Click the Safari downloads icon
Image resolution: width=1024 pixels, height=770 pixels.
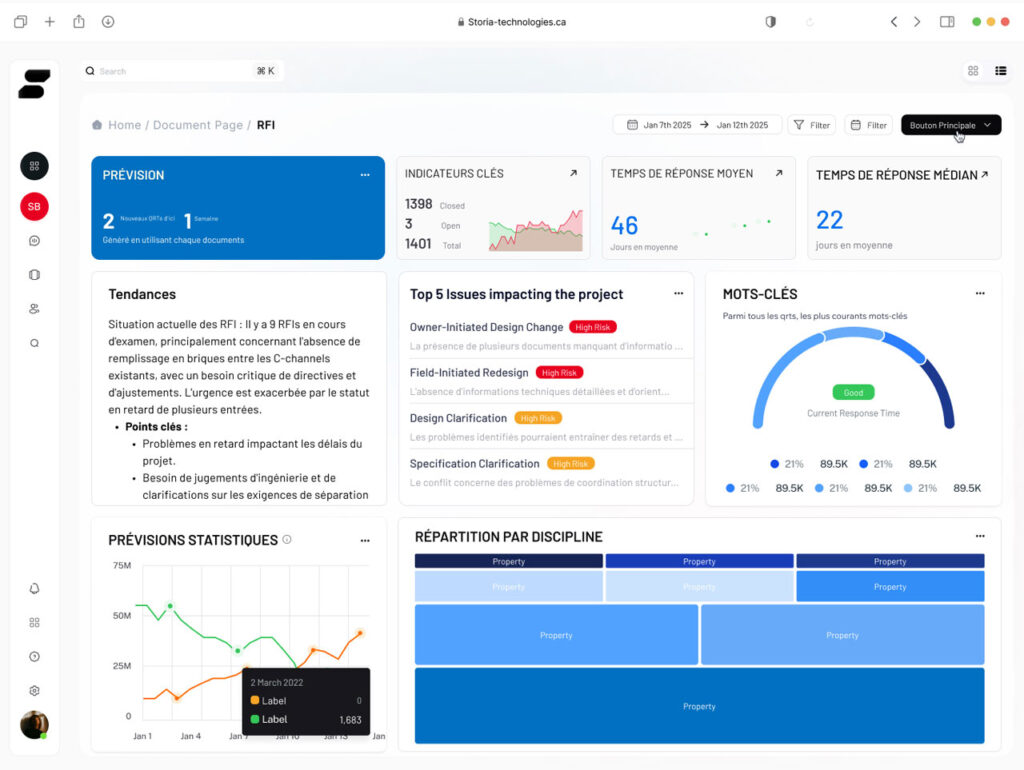coord(108,22)
